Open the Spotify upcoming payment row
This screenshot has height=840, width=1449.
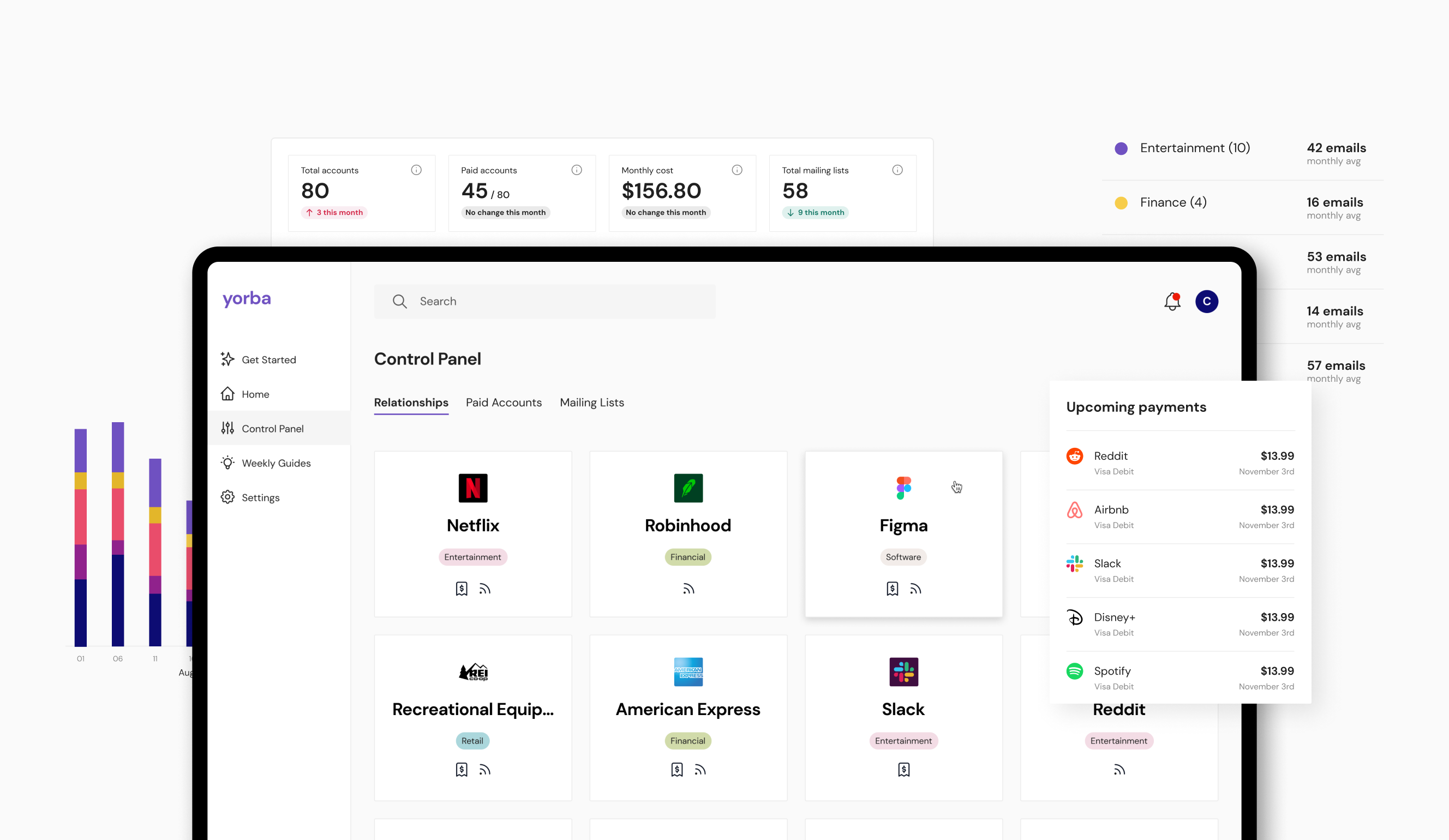coord(1180,677)
